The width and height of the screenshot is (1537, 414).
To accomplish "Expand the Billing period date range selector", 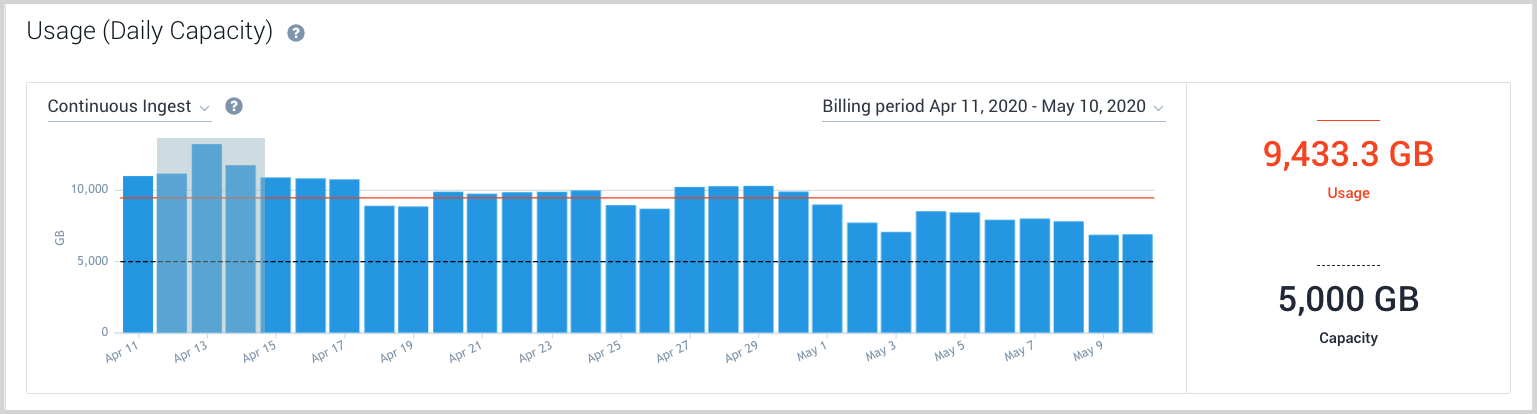I will coord(993,107).
